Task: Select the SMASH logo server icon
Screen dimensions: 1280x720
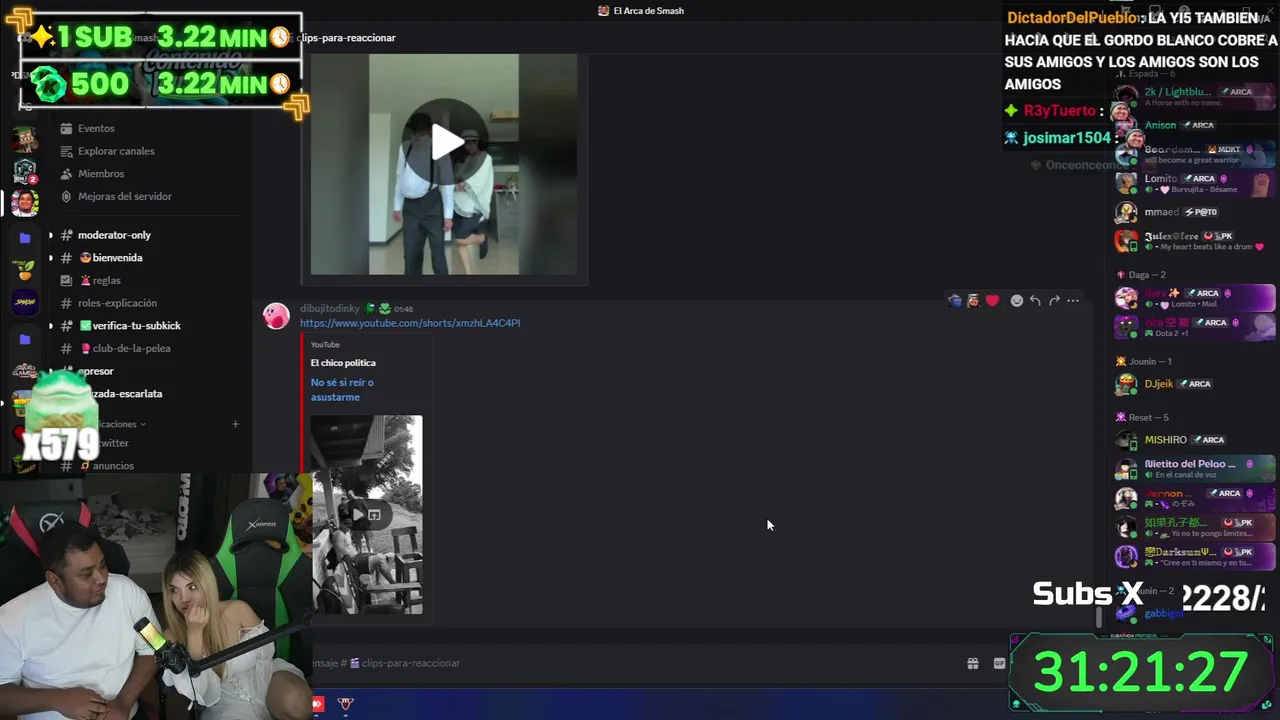Action: point(25,302)
